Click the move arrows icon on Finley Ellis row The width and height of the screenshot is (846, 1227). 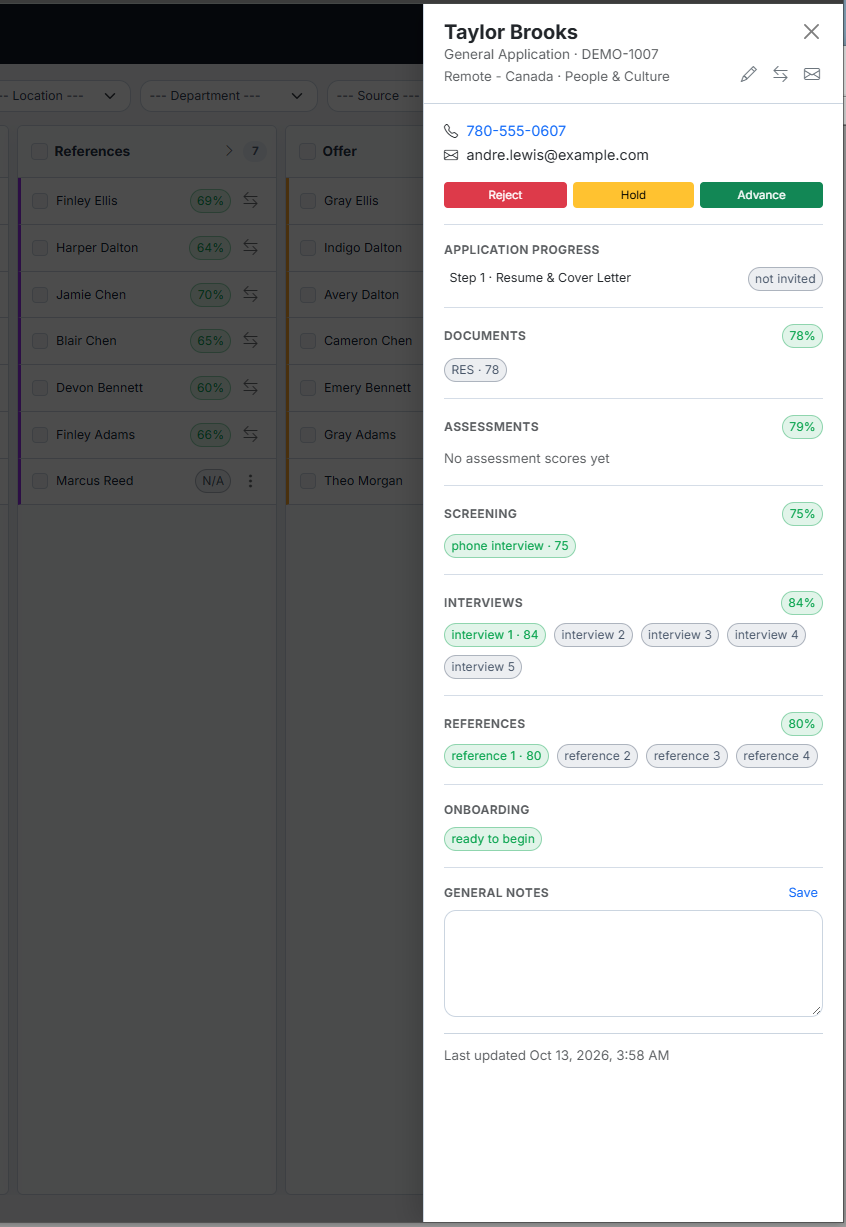click(x=251, y=201)
